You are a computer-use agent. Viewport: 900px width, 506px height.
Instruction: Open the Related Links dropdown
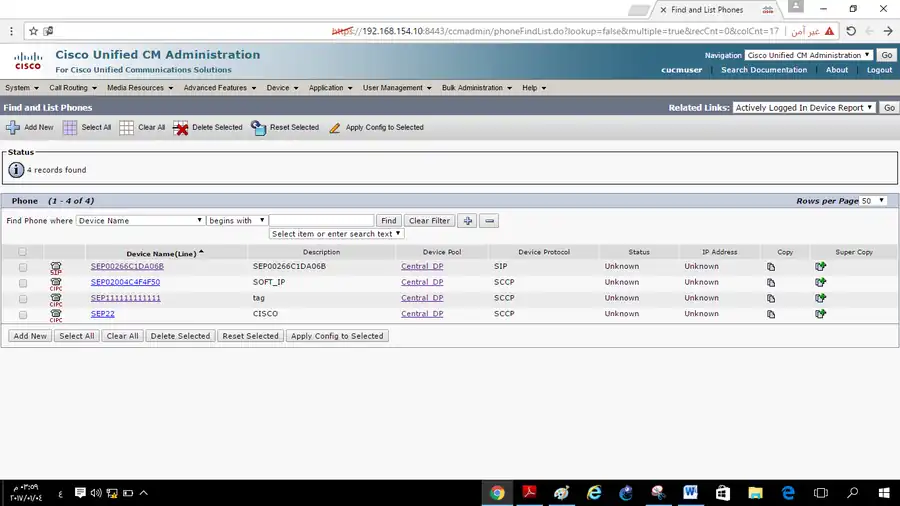pyautogui.click(x=804, y=108)
